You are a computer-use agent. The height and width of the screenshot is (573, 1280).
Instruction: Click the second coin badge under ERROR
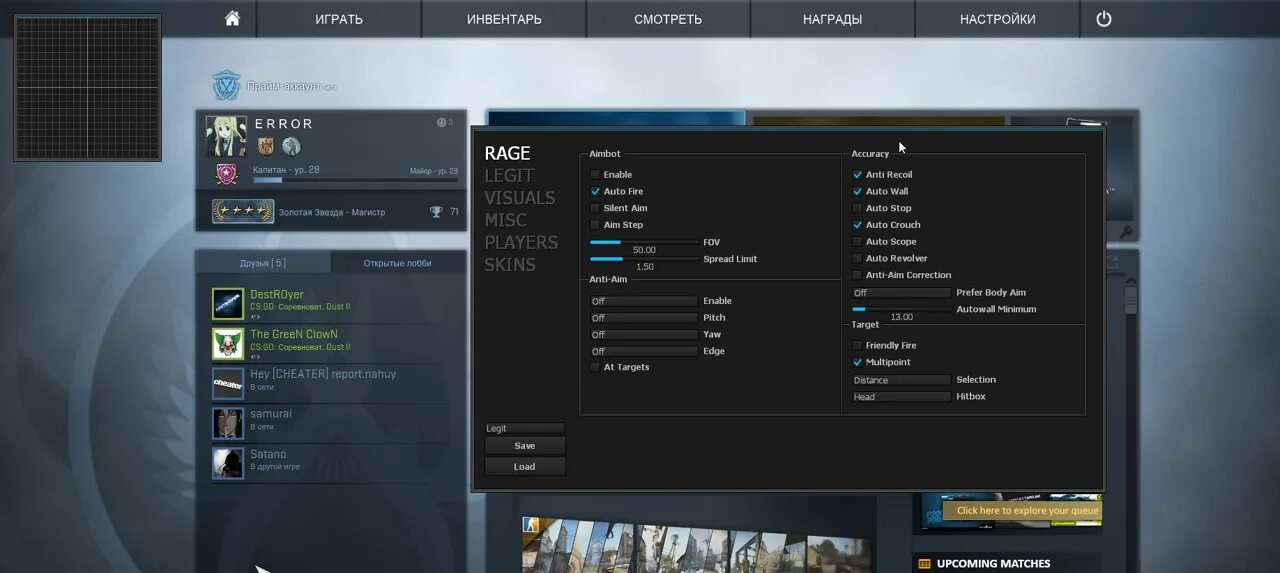coord(291,147)
